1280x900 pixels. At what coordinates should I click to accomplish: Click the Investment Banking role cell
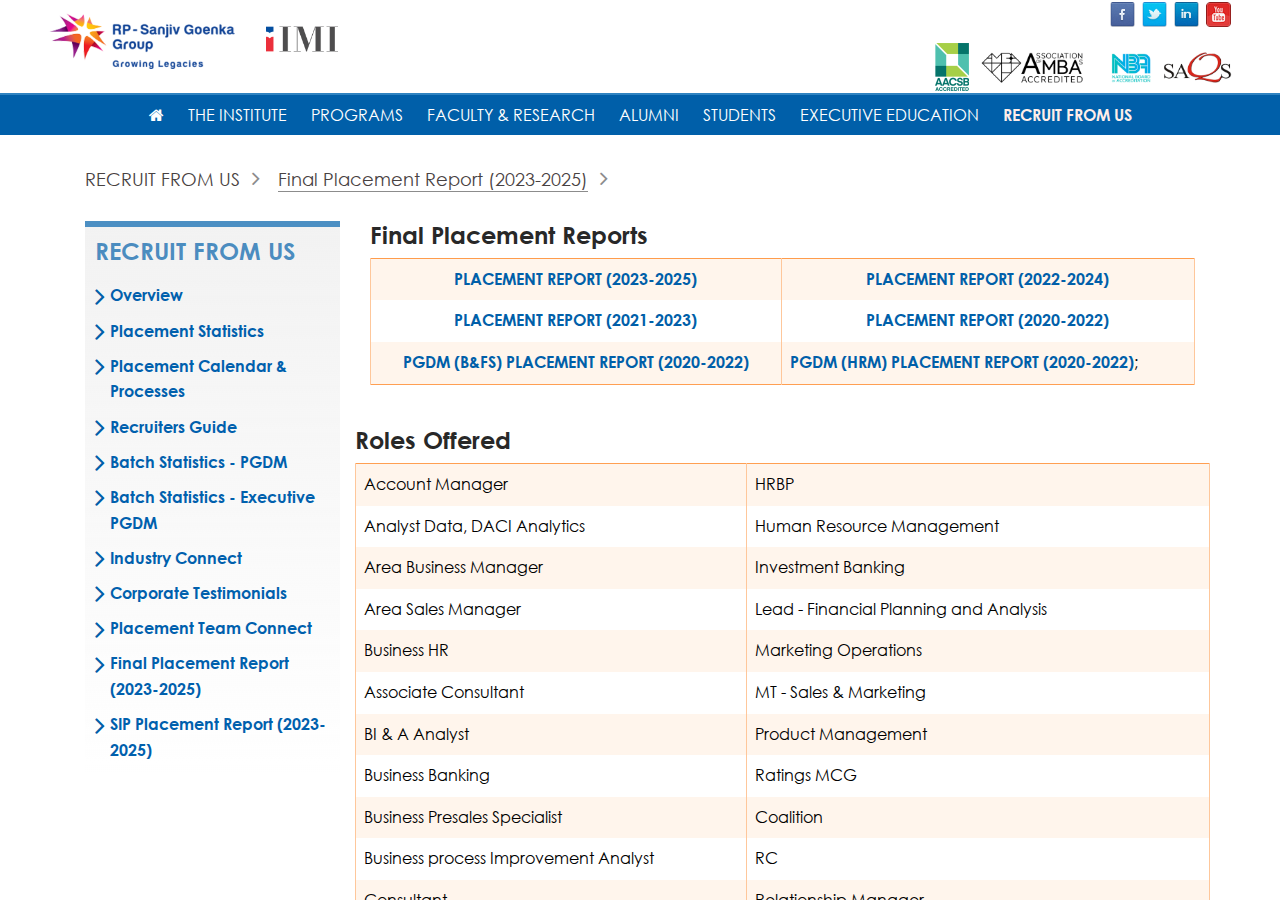(x=978, y=567)
